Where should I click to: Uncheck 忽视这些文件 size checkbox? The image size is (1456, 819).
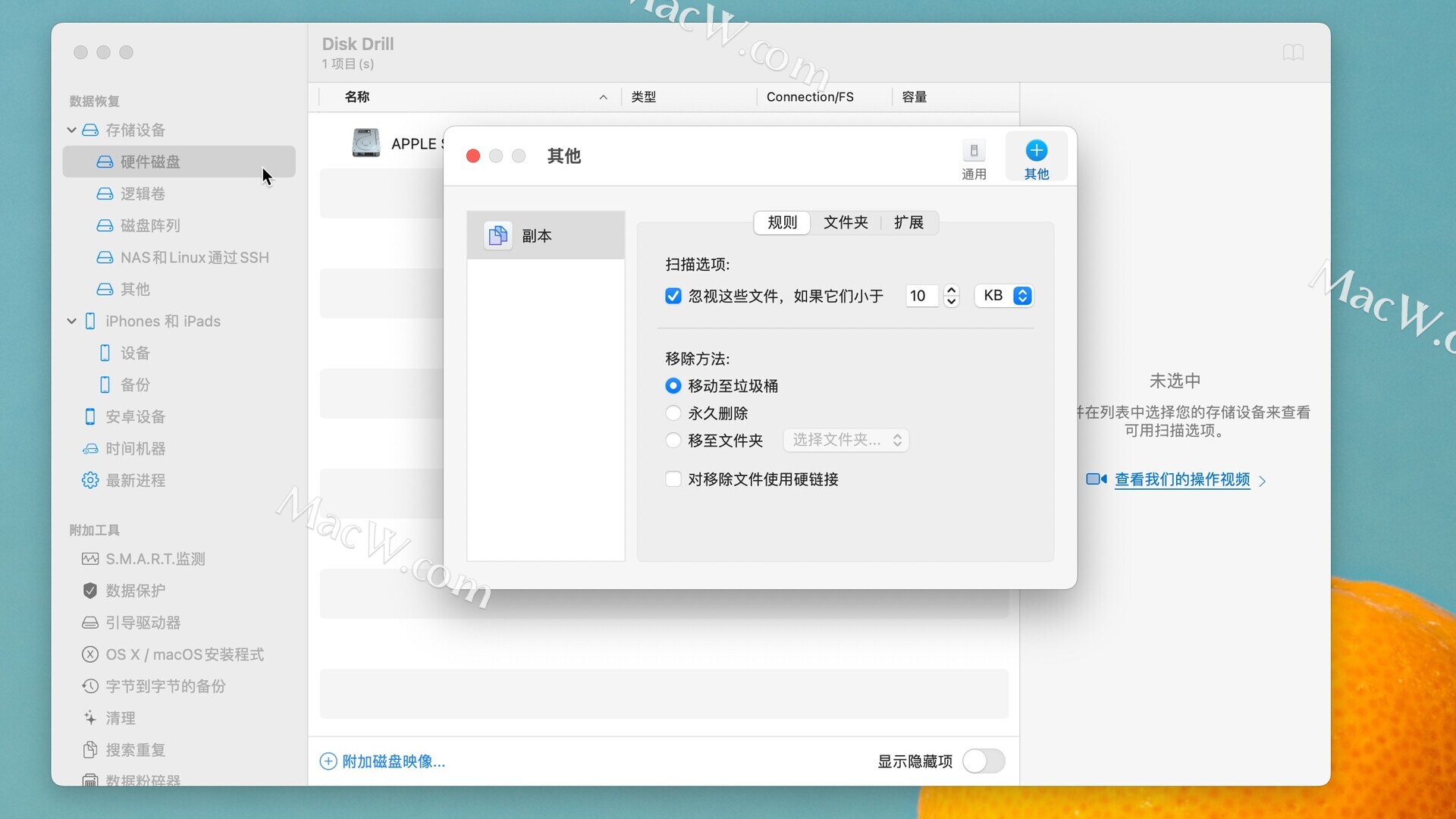pos(673,296)
